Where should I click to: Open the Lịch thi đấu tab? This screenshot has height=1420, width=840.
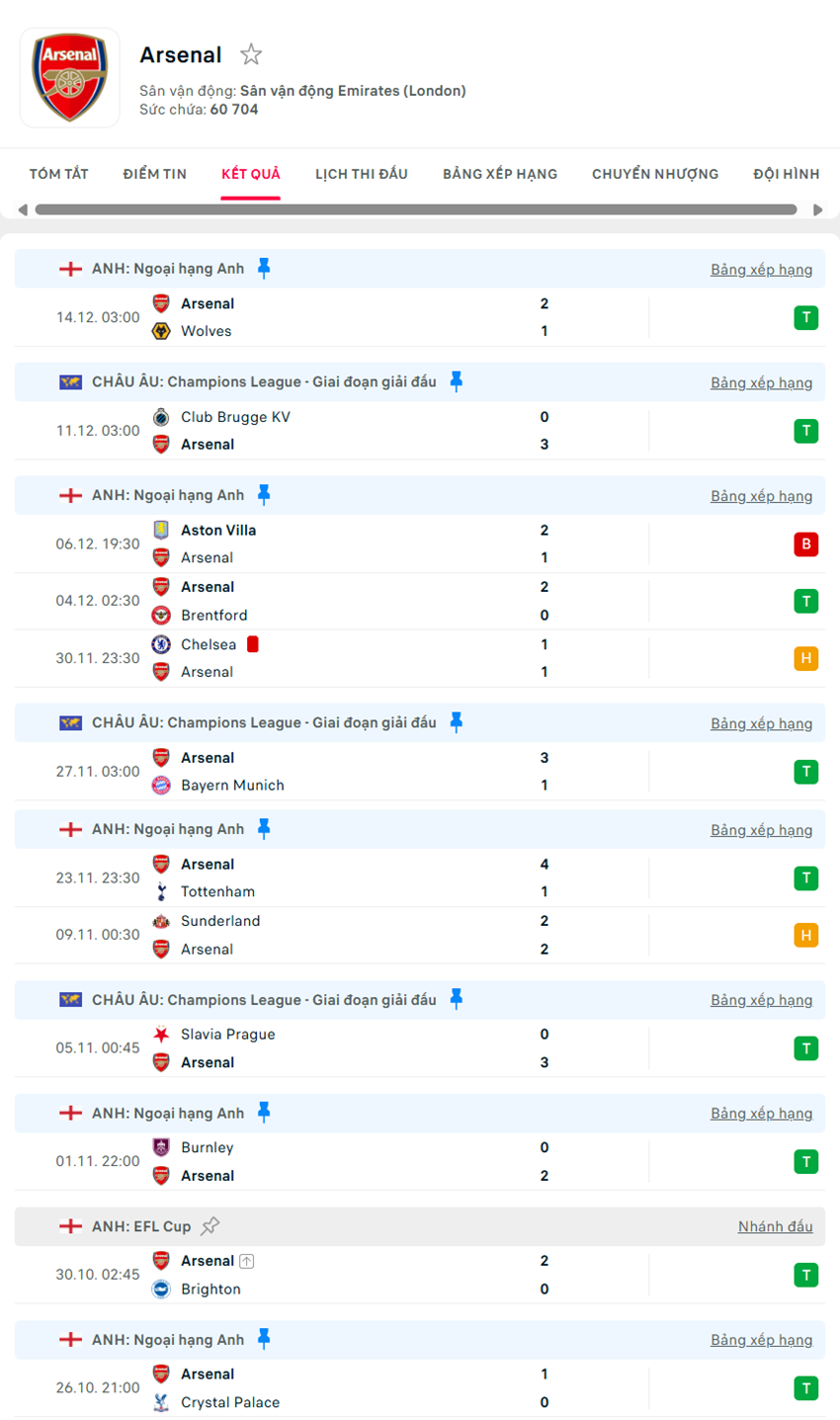361,174
